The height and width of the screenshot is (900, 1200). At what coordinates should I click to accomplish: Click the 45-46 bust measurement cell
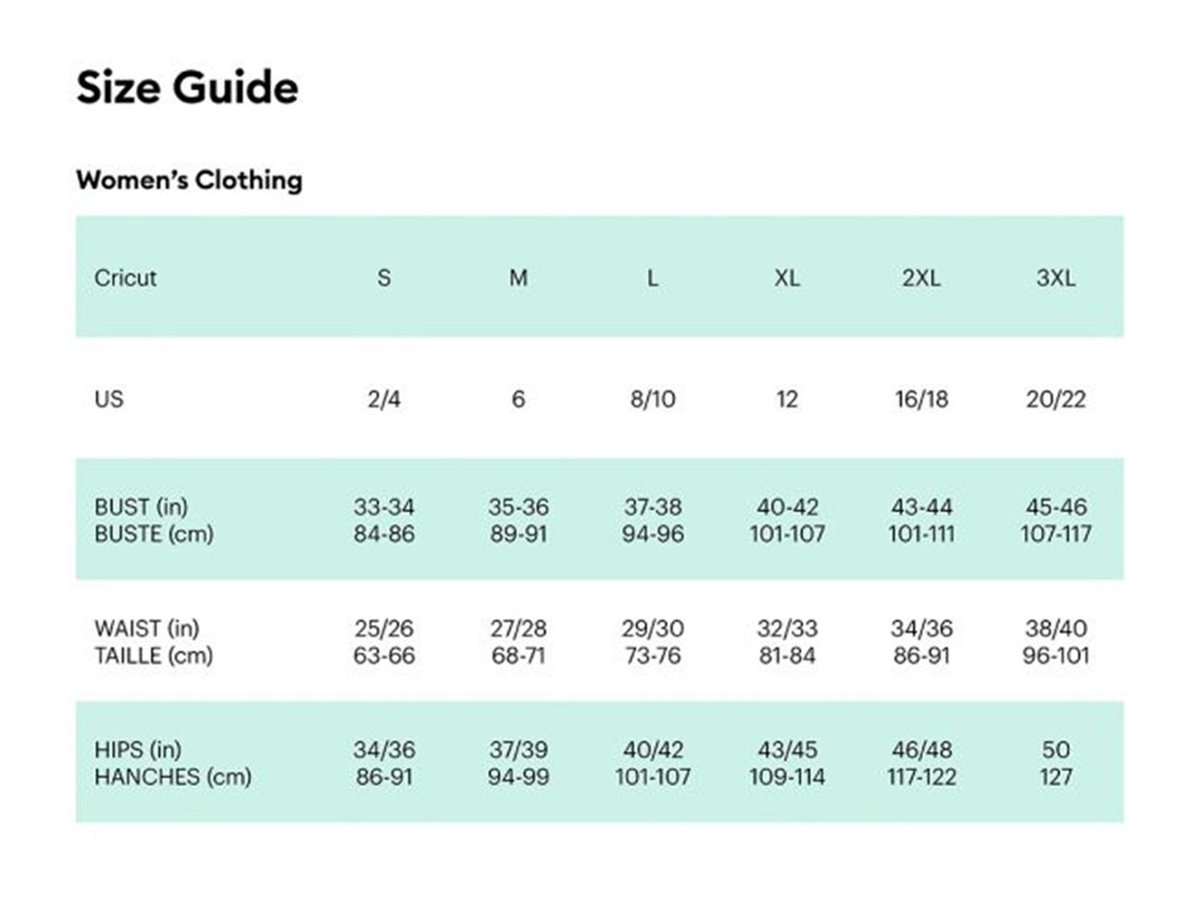tap(1056, 507)
